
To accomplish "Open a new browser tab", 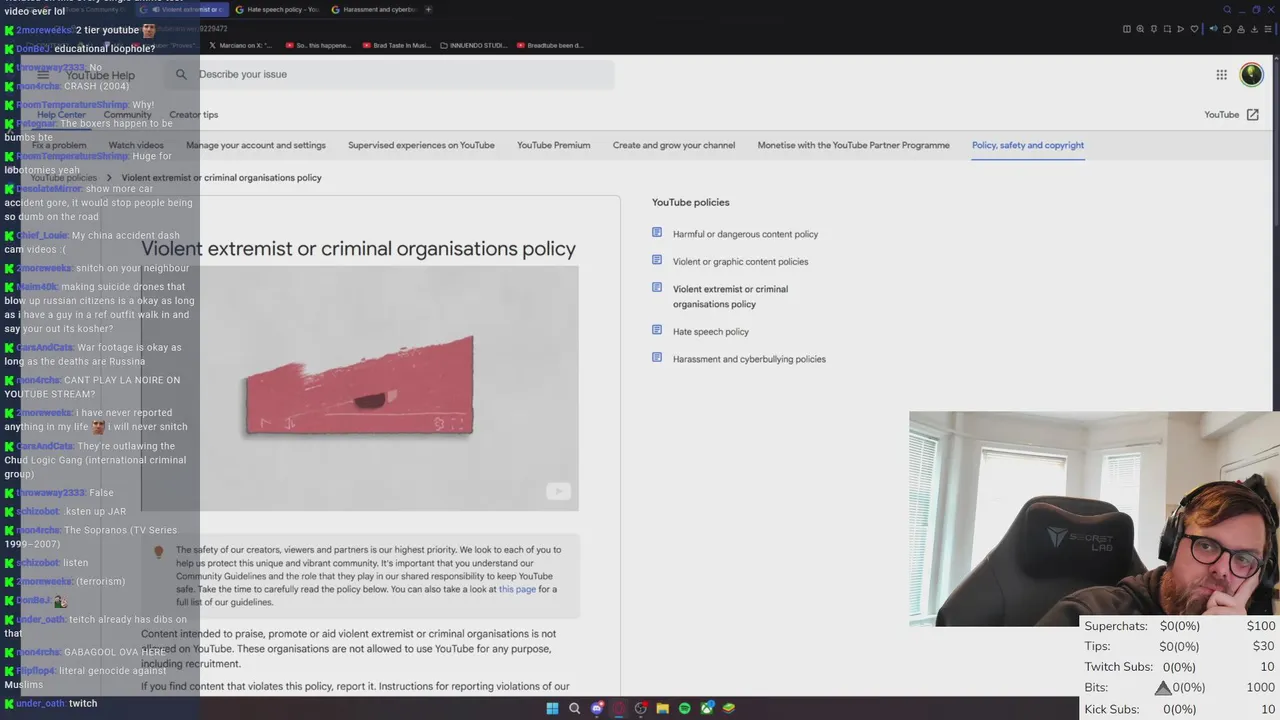I will tap(429, 9).
